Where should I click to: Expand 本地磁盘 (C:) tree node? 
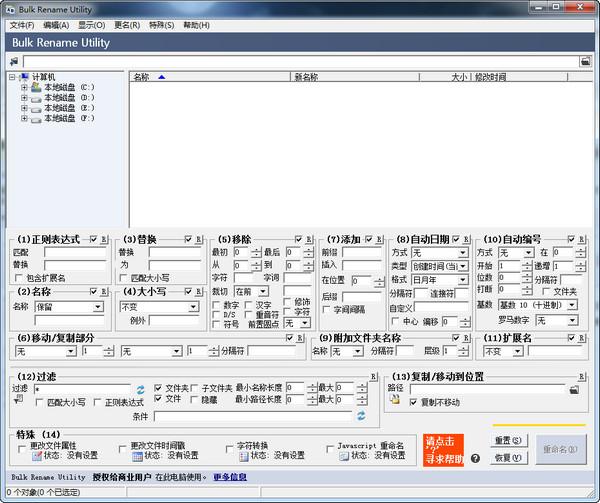pyautogui.click(x=24, y=87)
